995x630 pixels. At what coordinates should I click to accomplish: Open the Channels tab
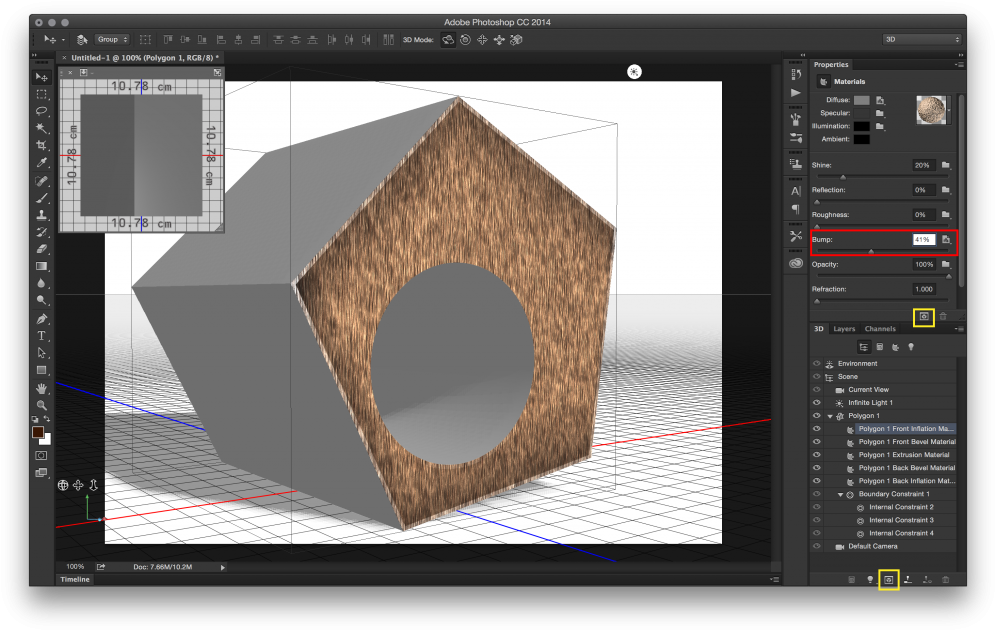point(881,328)
